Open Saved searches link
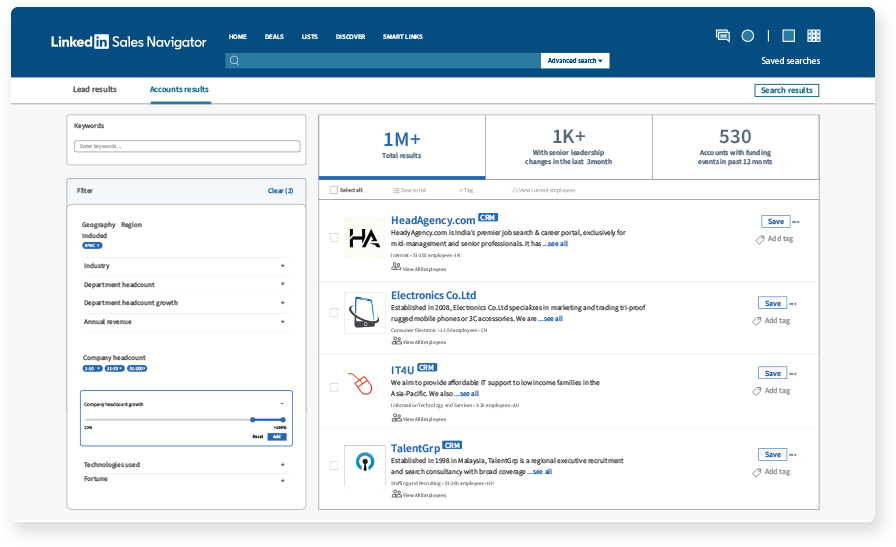 791,61
